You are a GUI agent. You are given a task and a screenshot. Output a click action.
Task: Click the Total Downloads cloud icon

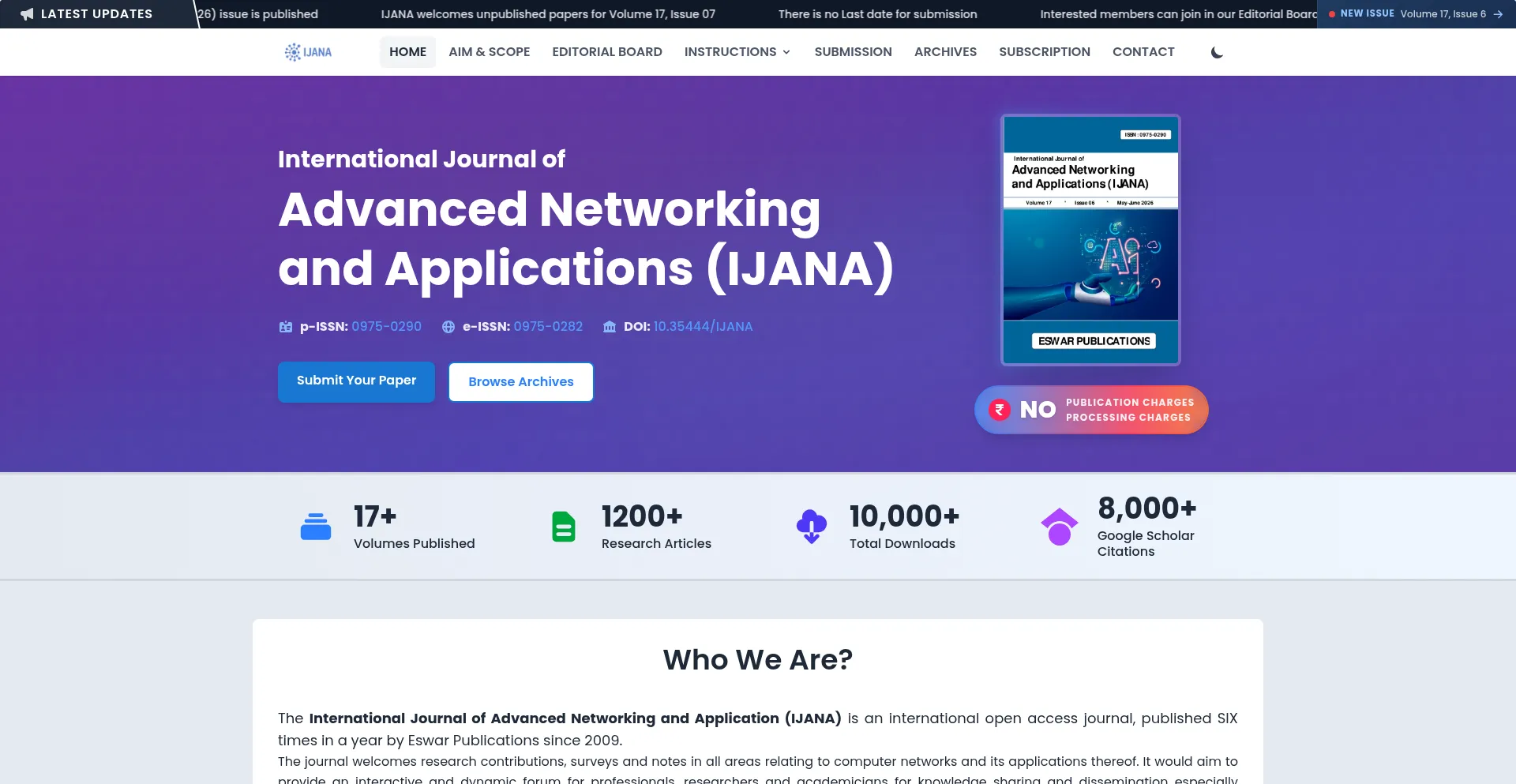812,527
